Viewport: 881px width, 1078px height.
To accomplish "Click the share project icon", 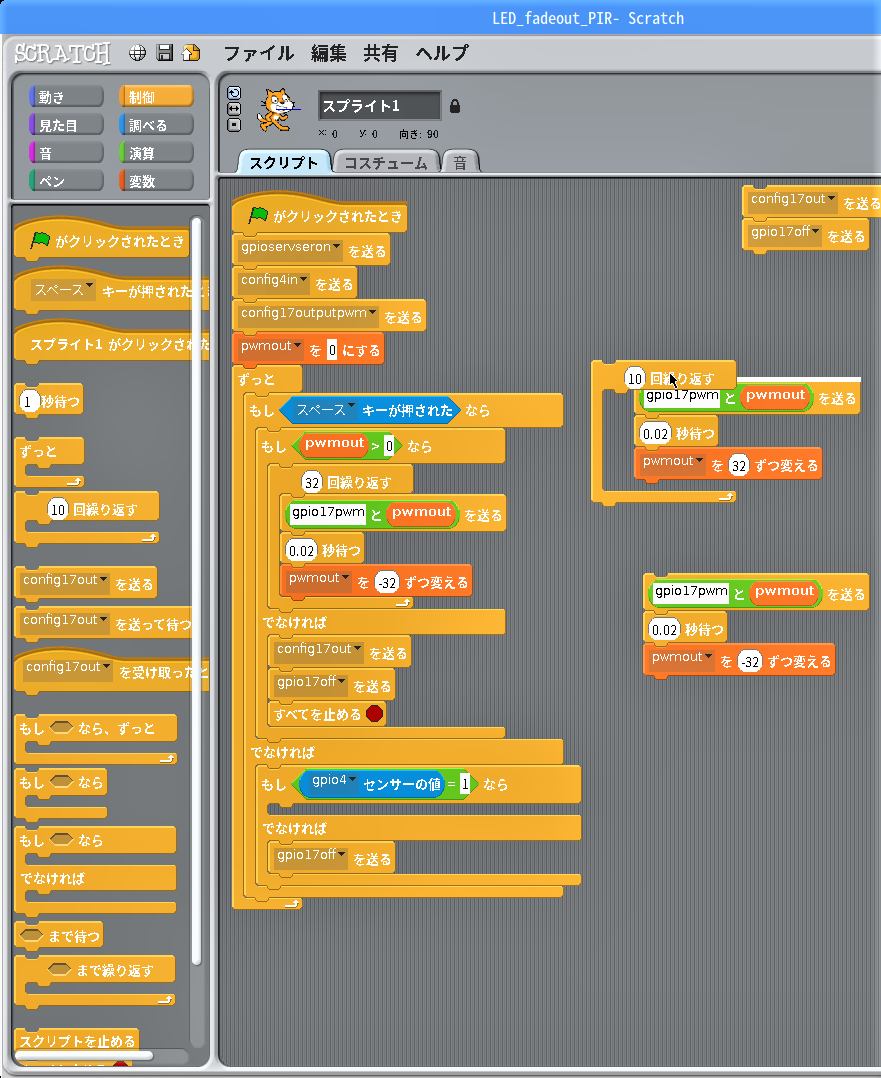I will click(191, 53).
